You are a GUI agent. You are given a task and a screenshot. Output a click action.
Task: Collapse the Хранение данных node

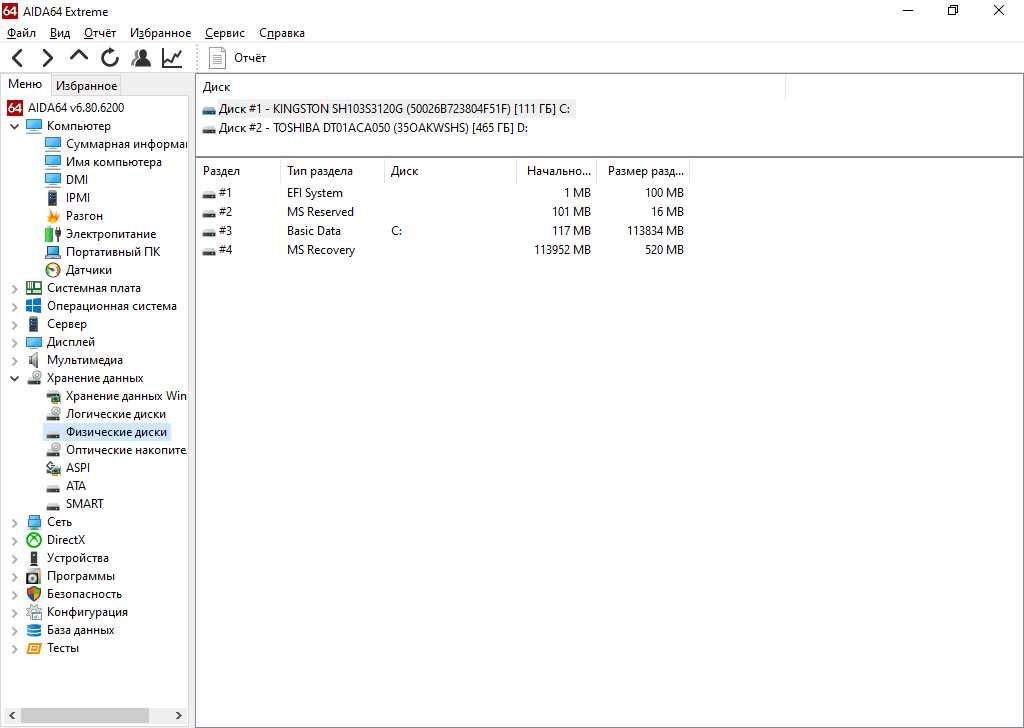pos(14,378)
